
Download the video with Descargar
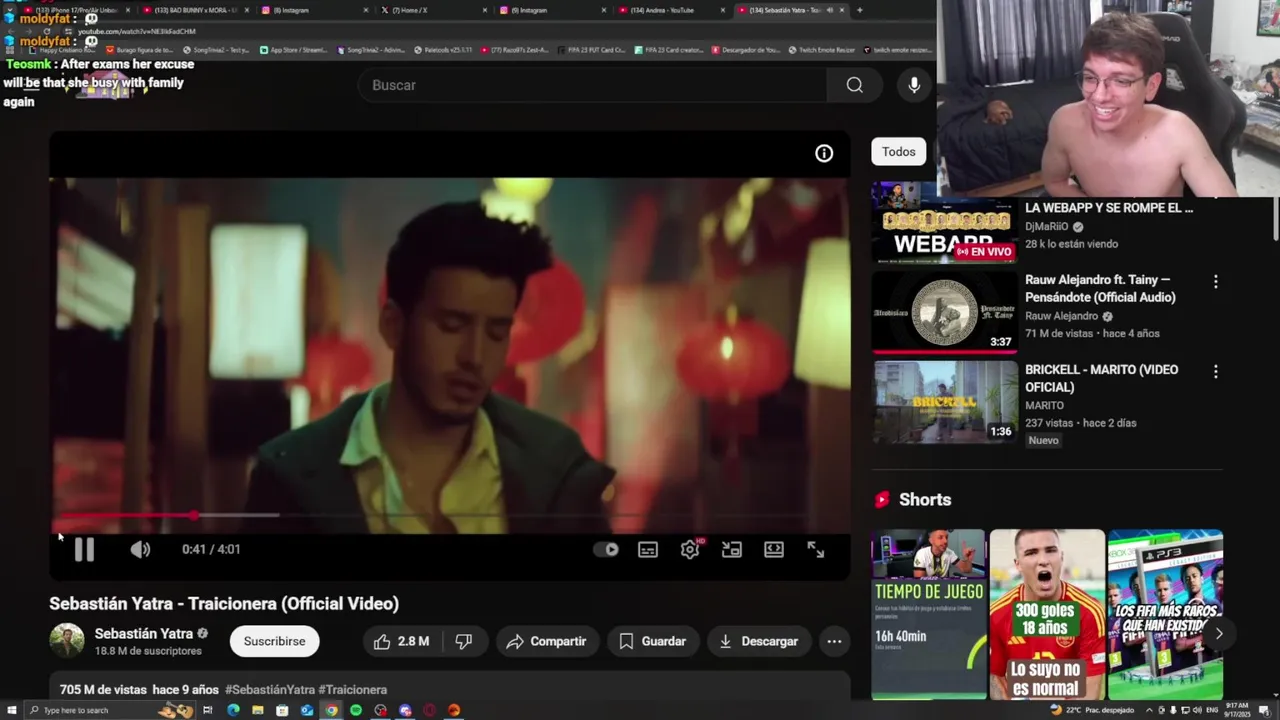758,641
